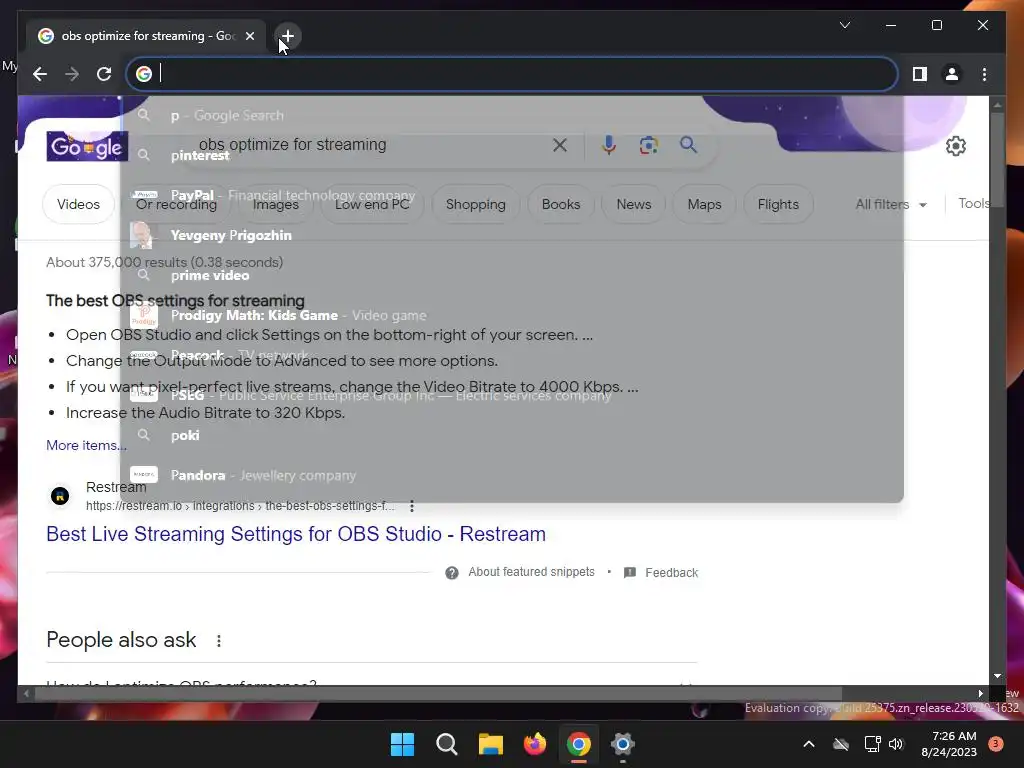Open volume control in tray
This screenshot has width=1024, height=768.
[x=896, y=744]
